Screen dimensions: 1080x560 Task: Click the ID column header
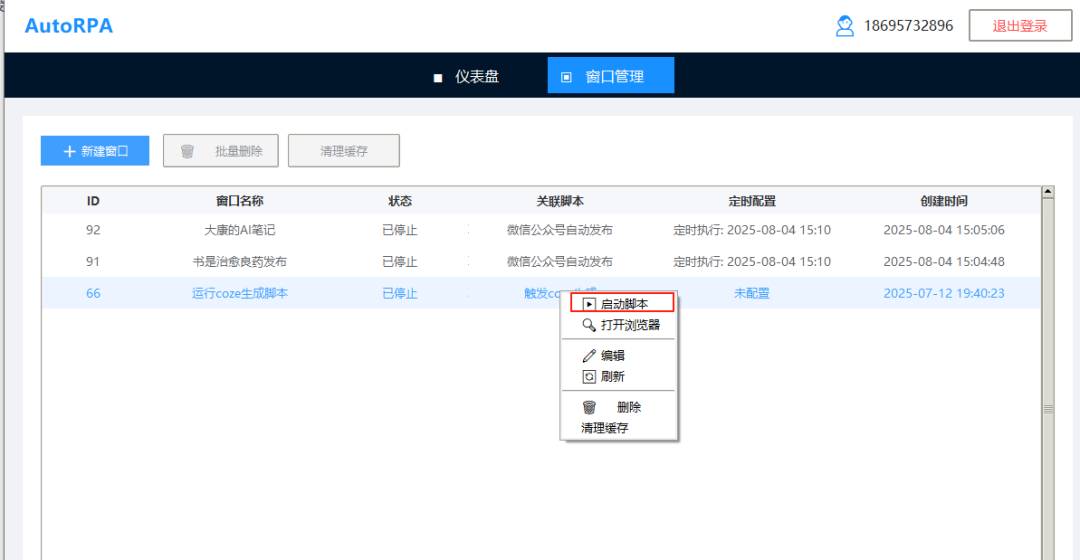point(93,201)
